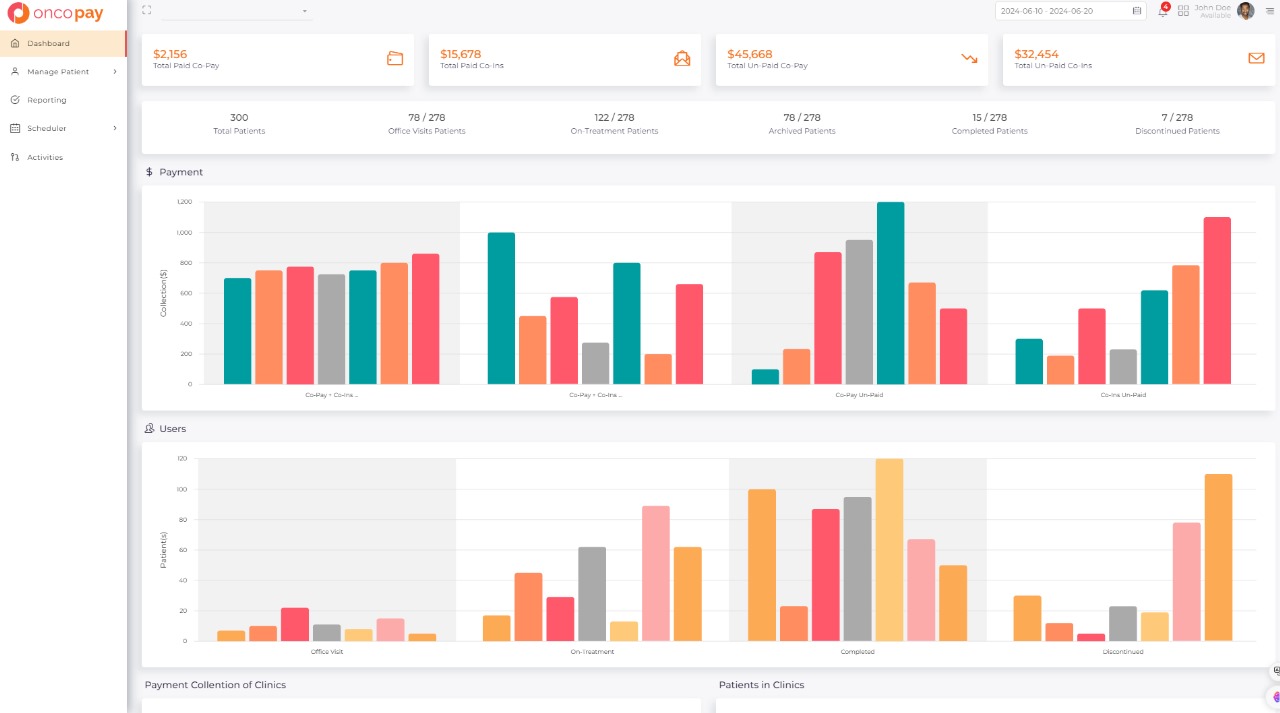
Task: Click the date range input field
Action: (1062, 11)
